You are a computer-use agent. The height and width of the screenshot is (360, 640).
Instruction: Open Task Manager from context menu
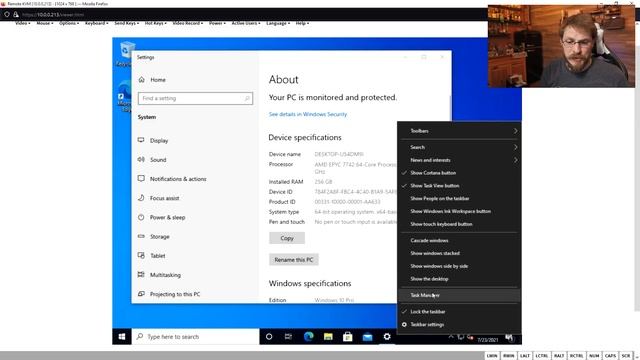pos(459,295)
